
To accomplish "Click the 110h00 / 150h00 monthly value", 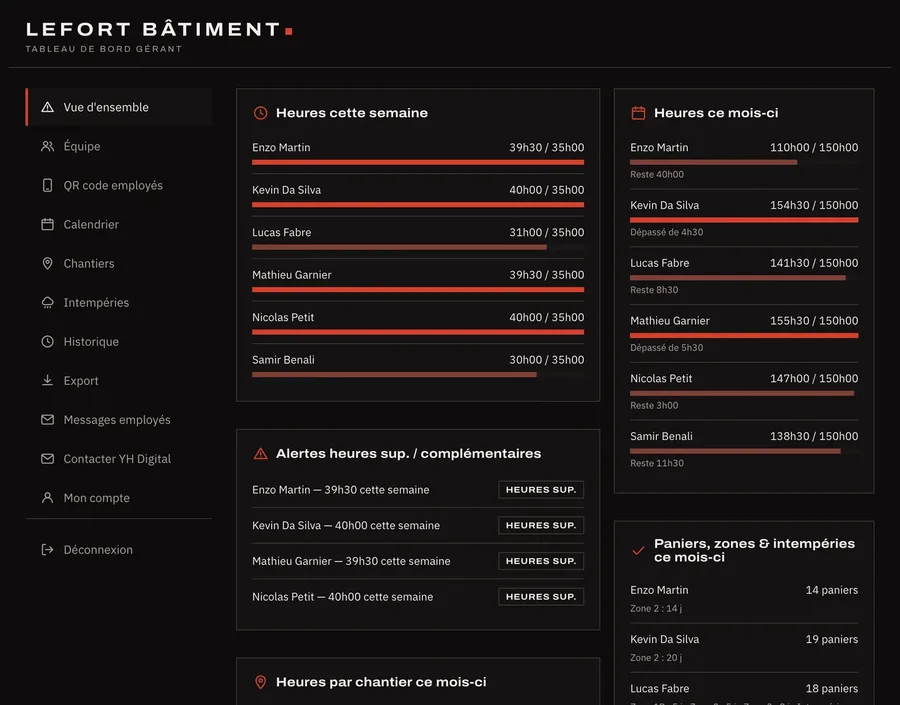I will point(814,148).
